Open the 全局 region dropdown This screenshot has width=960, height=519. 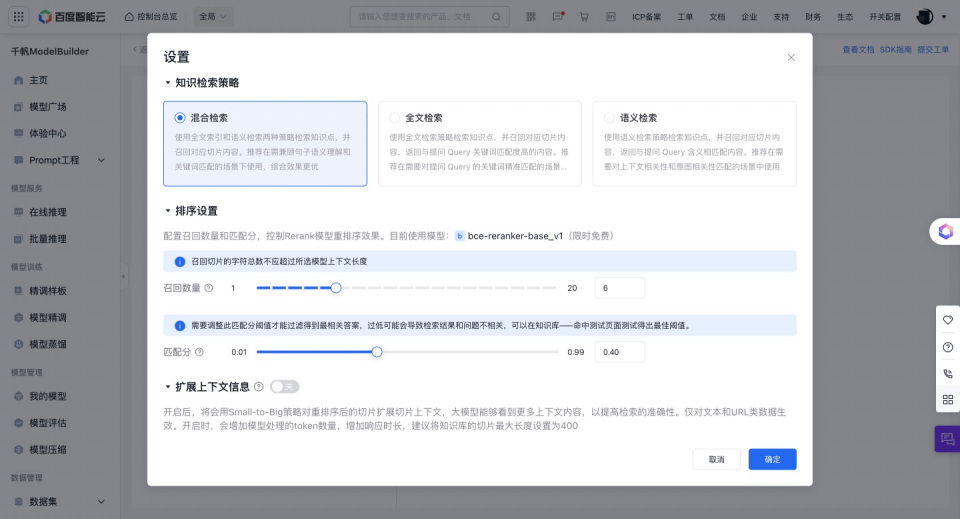coord(213,17)
